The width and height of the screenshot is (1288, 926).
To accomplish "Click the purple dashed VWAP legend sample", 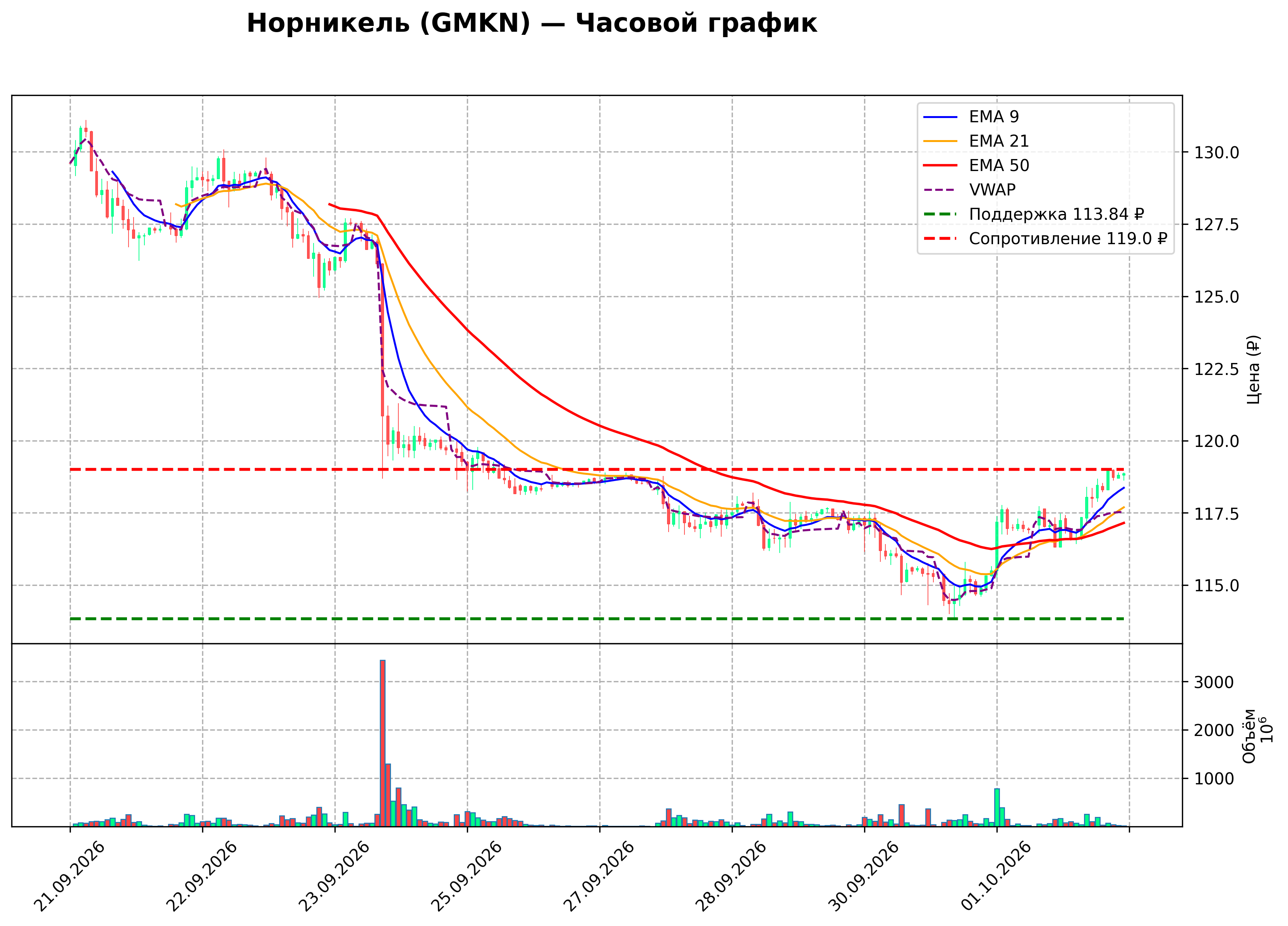I will point(940,190).
